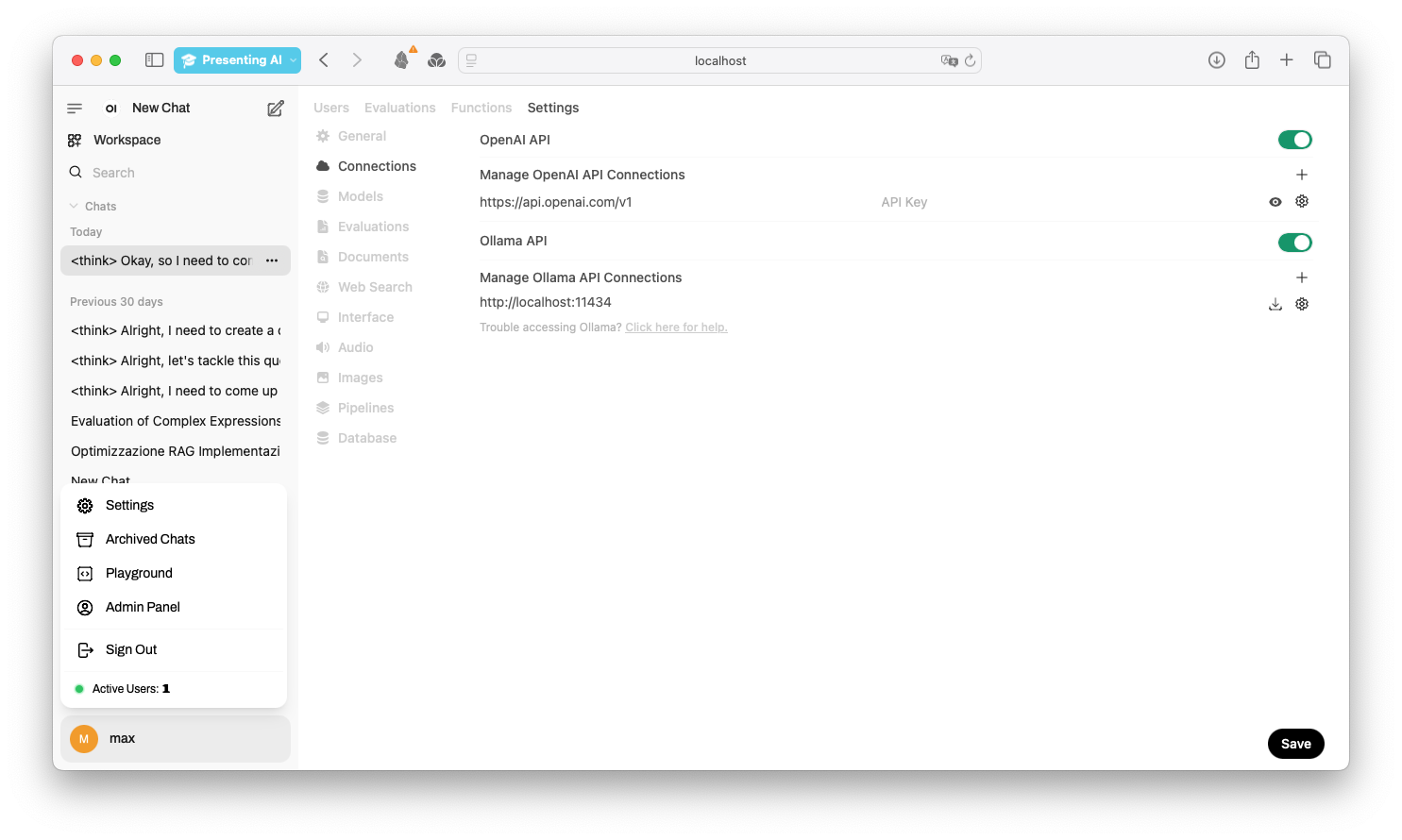Screen dimensions: 1402x840
Task: Select Admin Panel from user menu
Action: [143, 607]
